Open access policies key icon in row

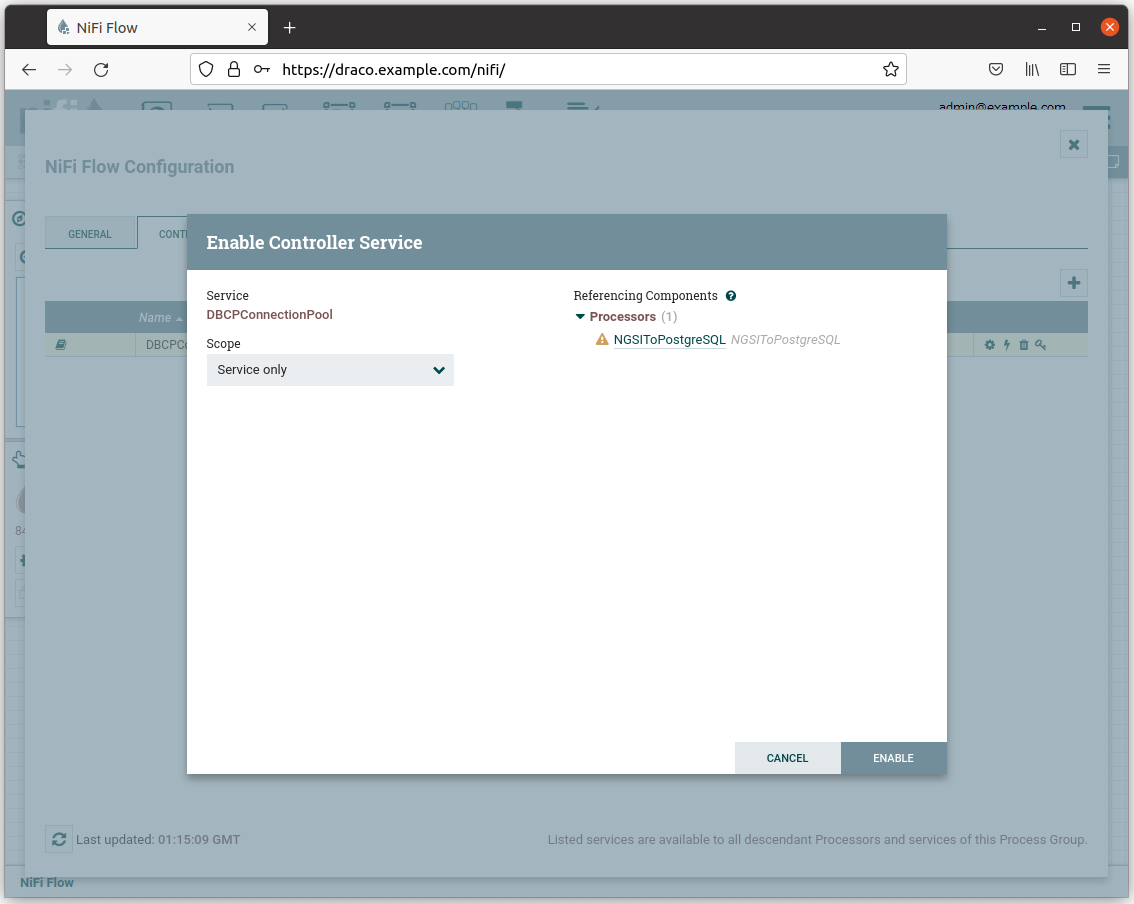click(1041, 345)
